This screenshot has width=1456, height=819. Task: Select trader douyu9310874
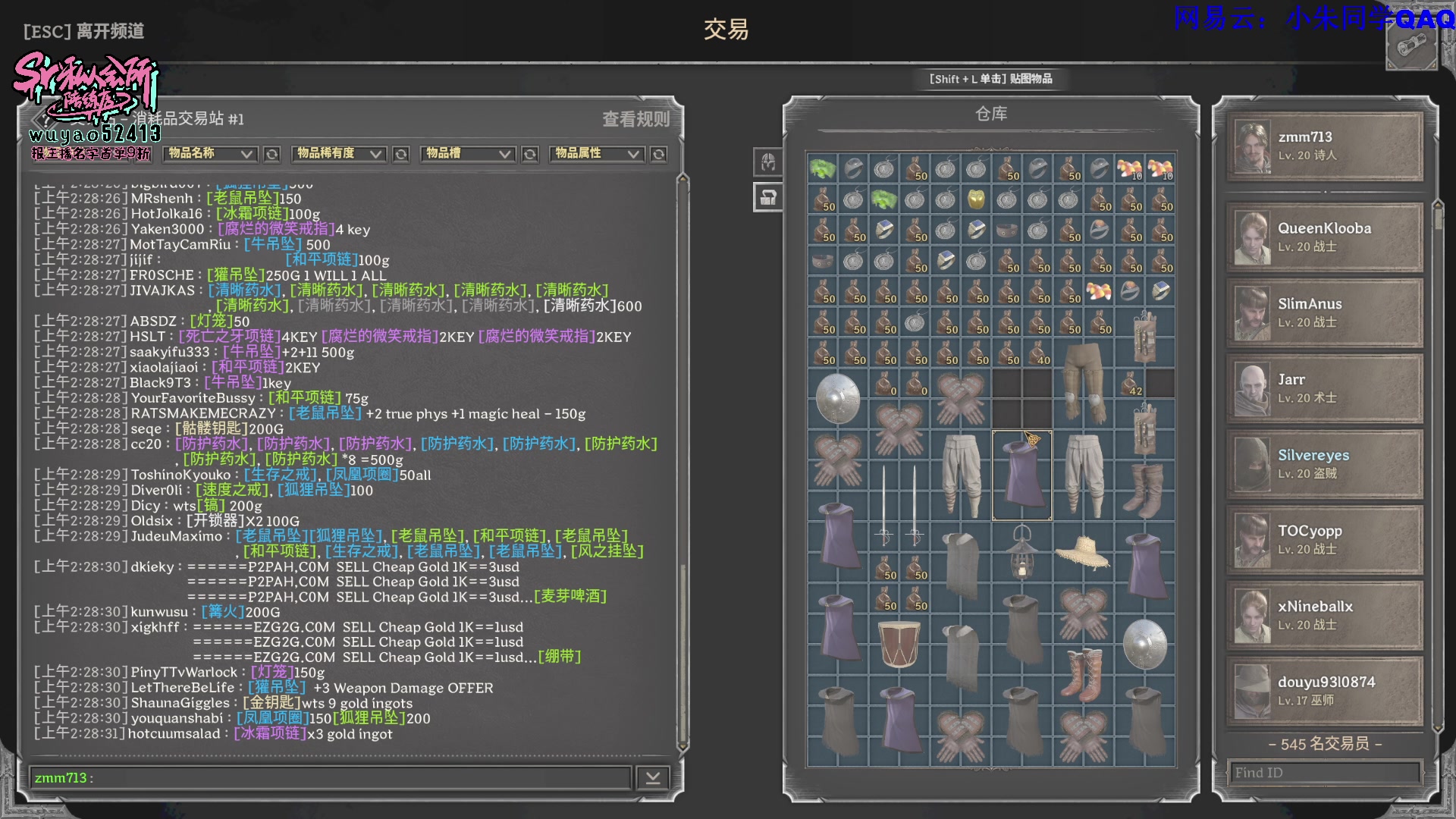click(x=1324, y=692)
